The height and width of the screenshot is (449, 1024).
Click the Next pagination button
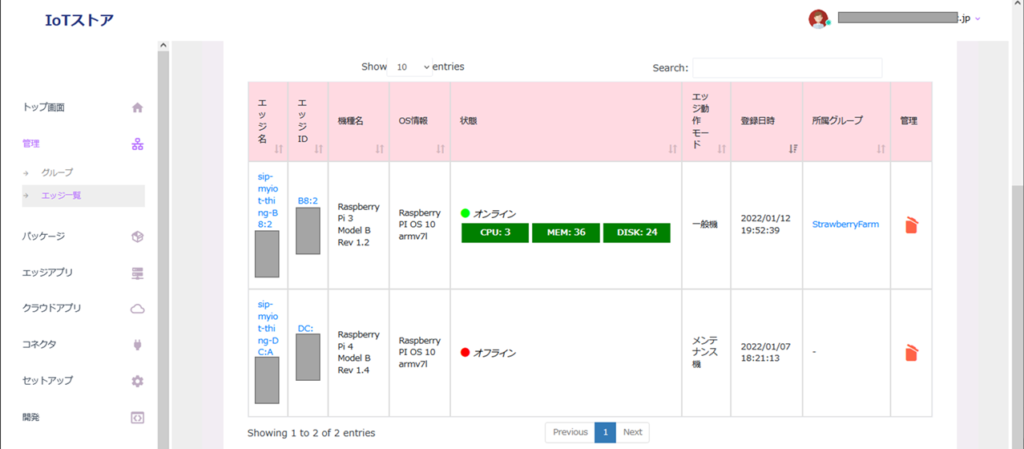tap(632, 432)
